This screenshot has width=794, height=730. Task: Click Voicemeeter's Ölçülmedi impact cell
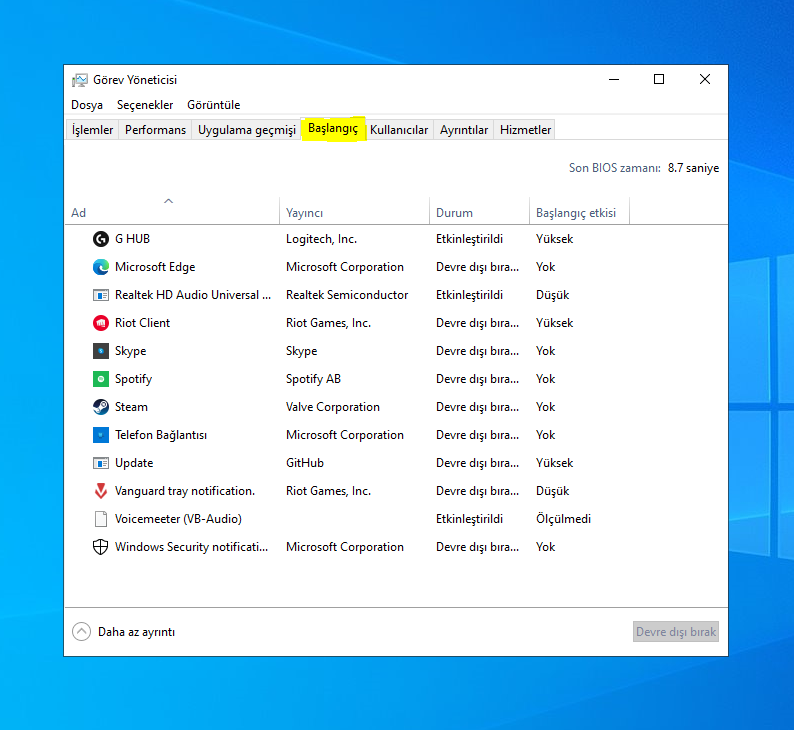tap(563, 519)
